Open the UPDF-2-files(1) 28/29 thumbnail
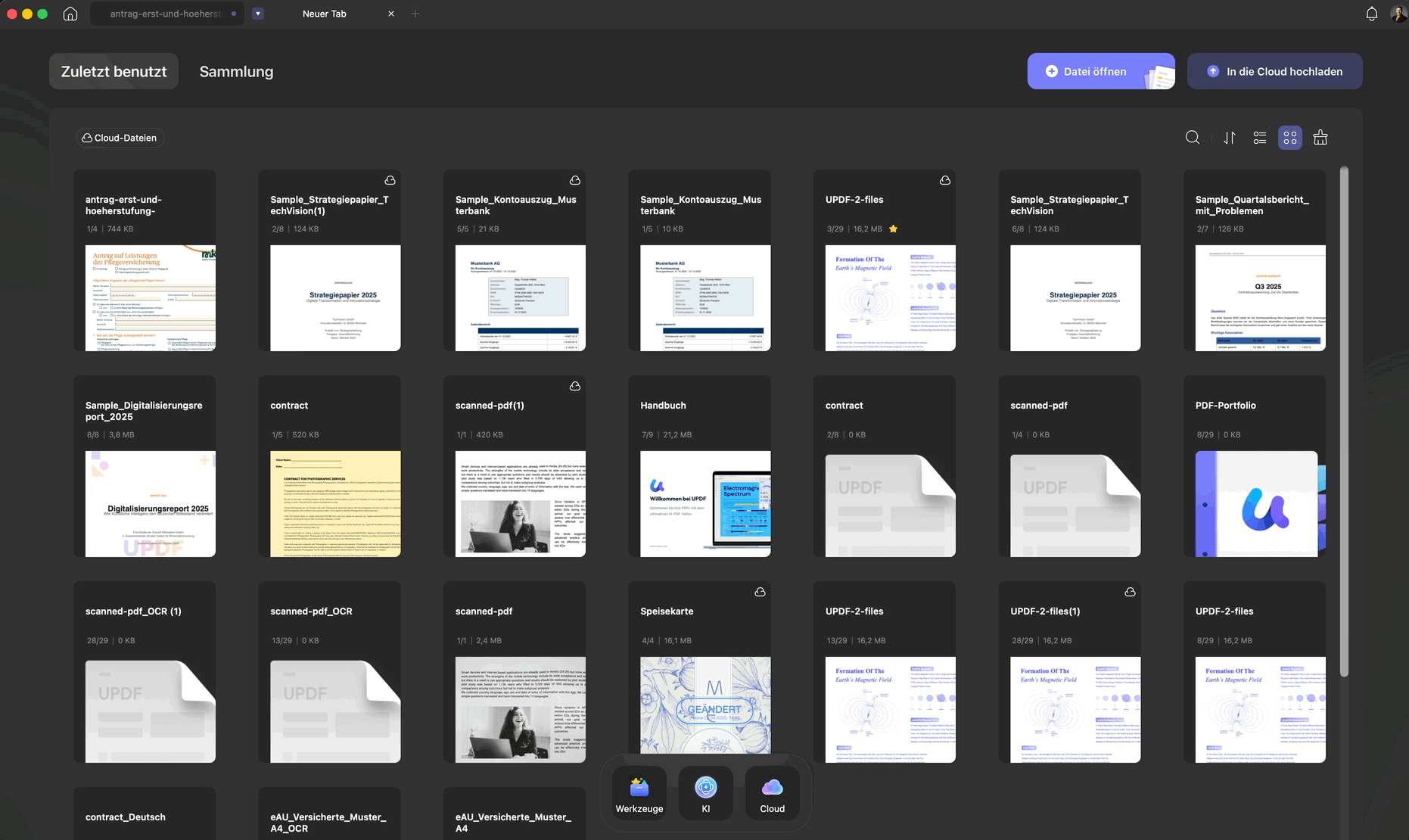1409x840 pixels. 1075,710
